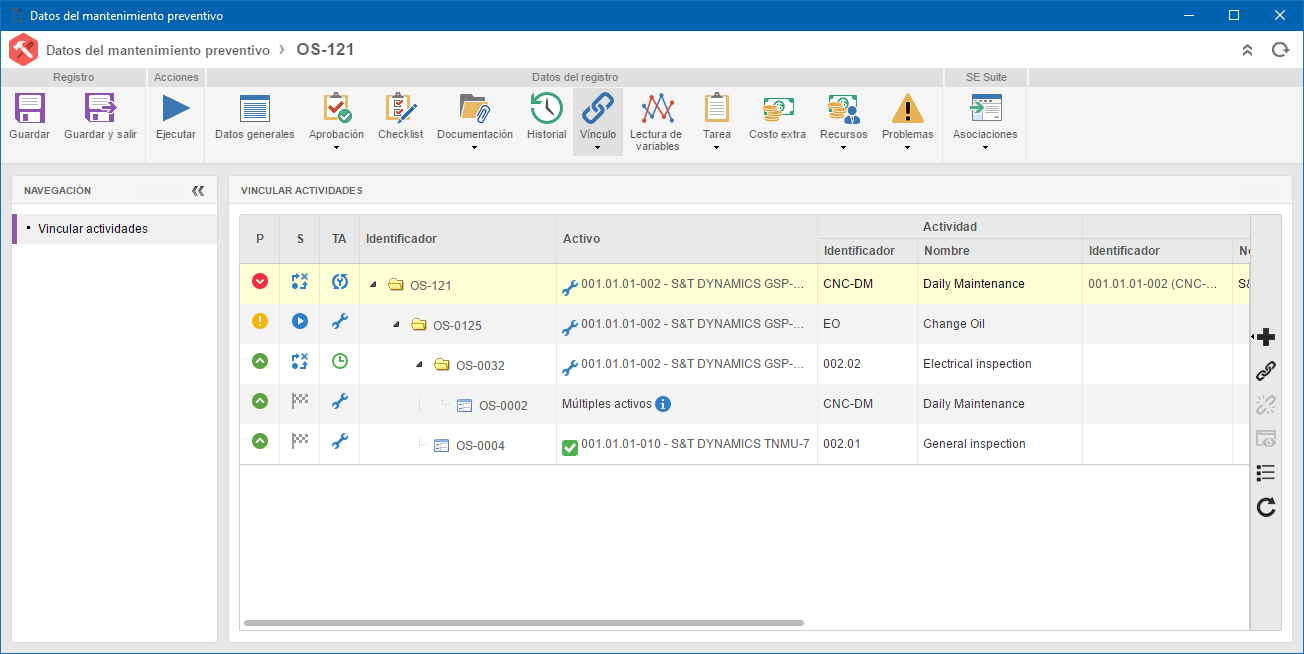Open the Tarea clipboard icon
Screen dimensions: 1304x654
pos(716,108)
